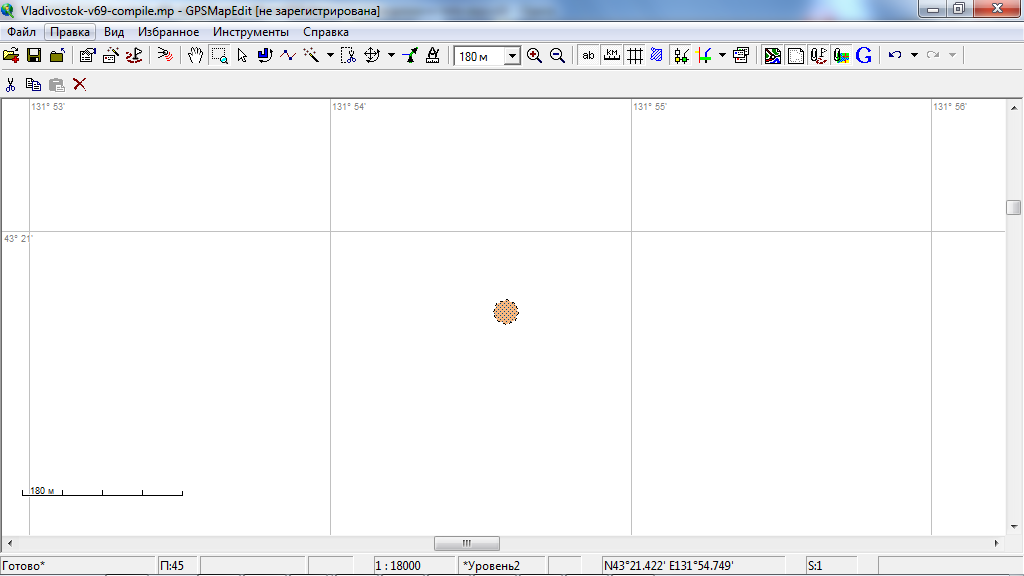Screen dimensions: 1024x576
Task: Select the orange dotted circle on map
Action: pos(506,312)
